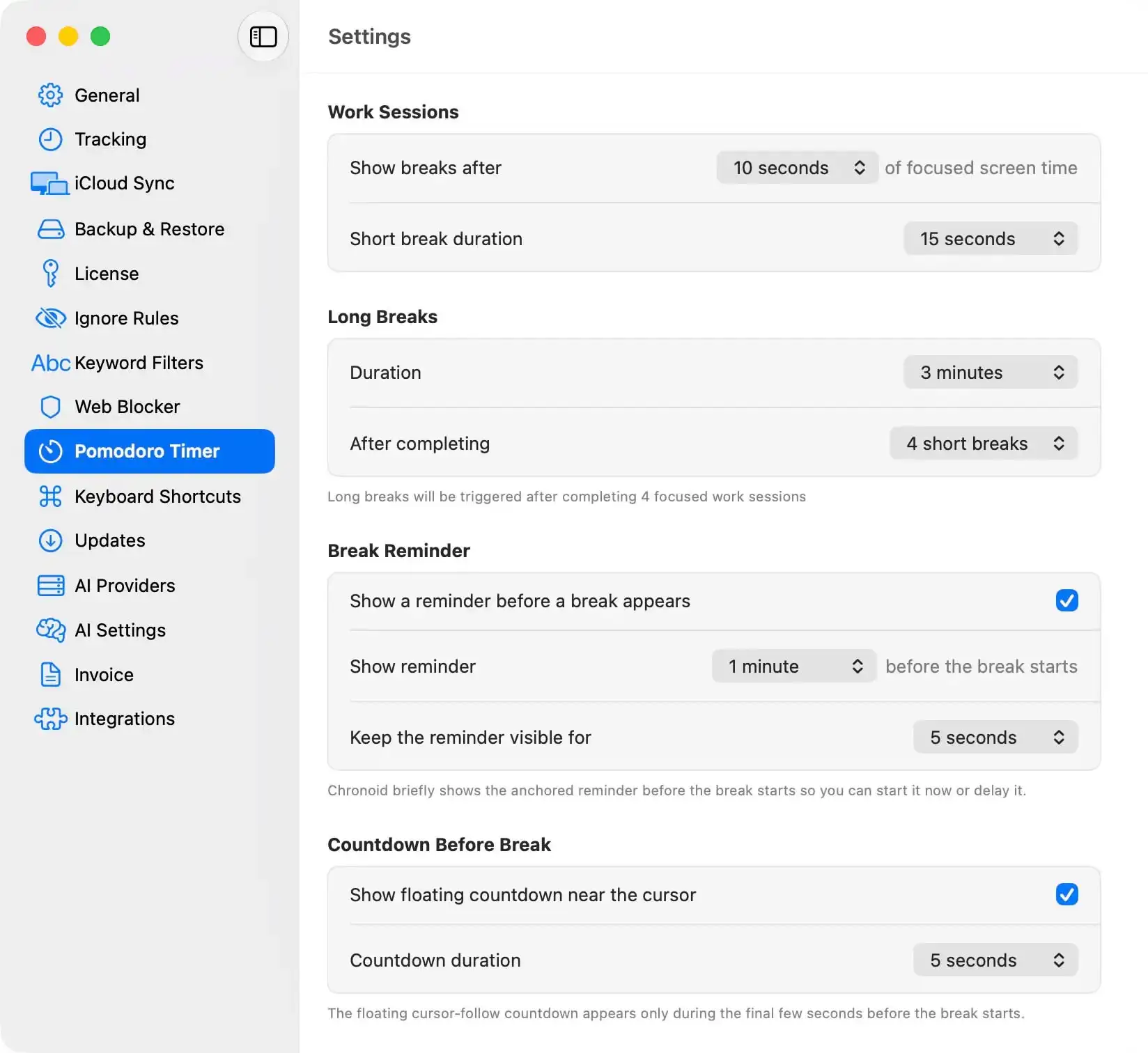Screen dimensions: 1148x1053
Task: Click 'of focused screen time' text
Action: click(x=981, y=168)
